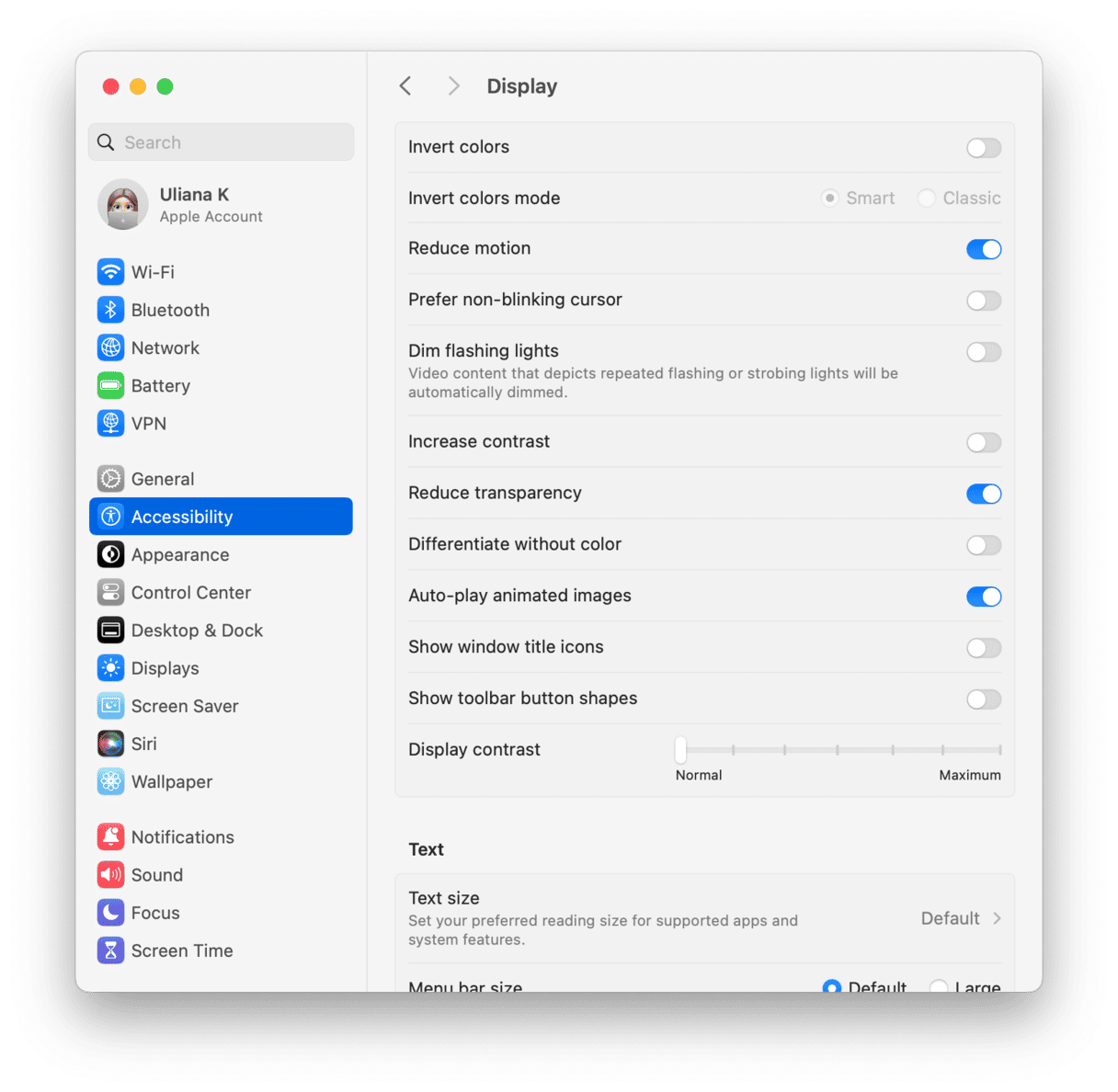
Task: Click the Desktop & Dock icon
Action: (110, 630)
